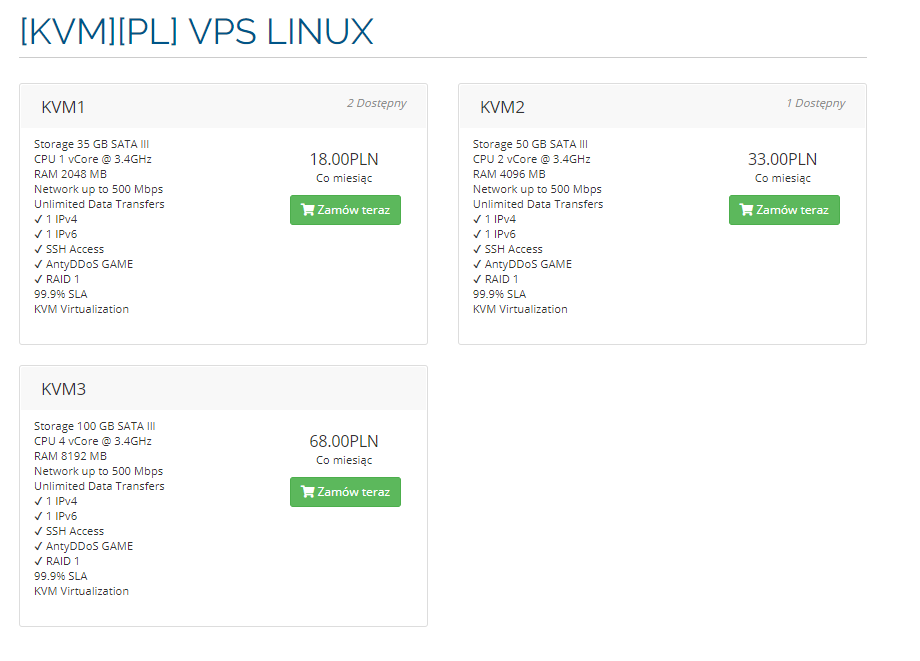The height and width of the screenshot is (661, 920).
Task: Select the KVM3 plan title
Action: 63,389
